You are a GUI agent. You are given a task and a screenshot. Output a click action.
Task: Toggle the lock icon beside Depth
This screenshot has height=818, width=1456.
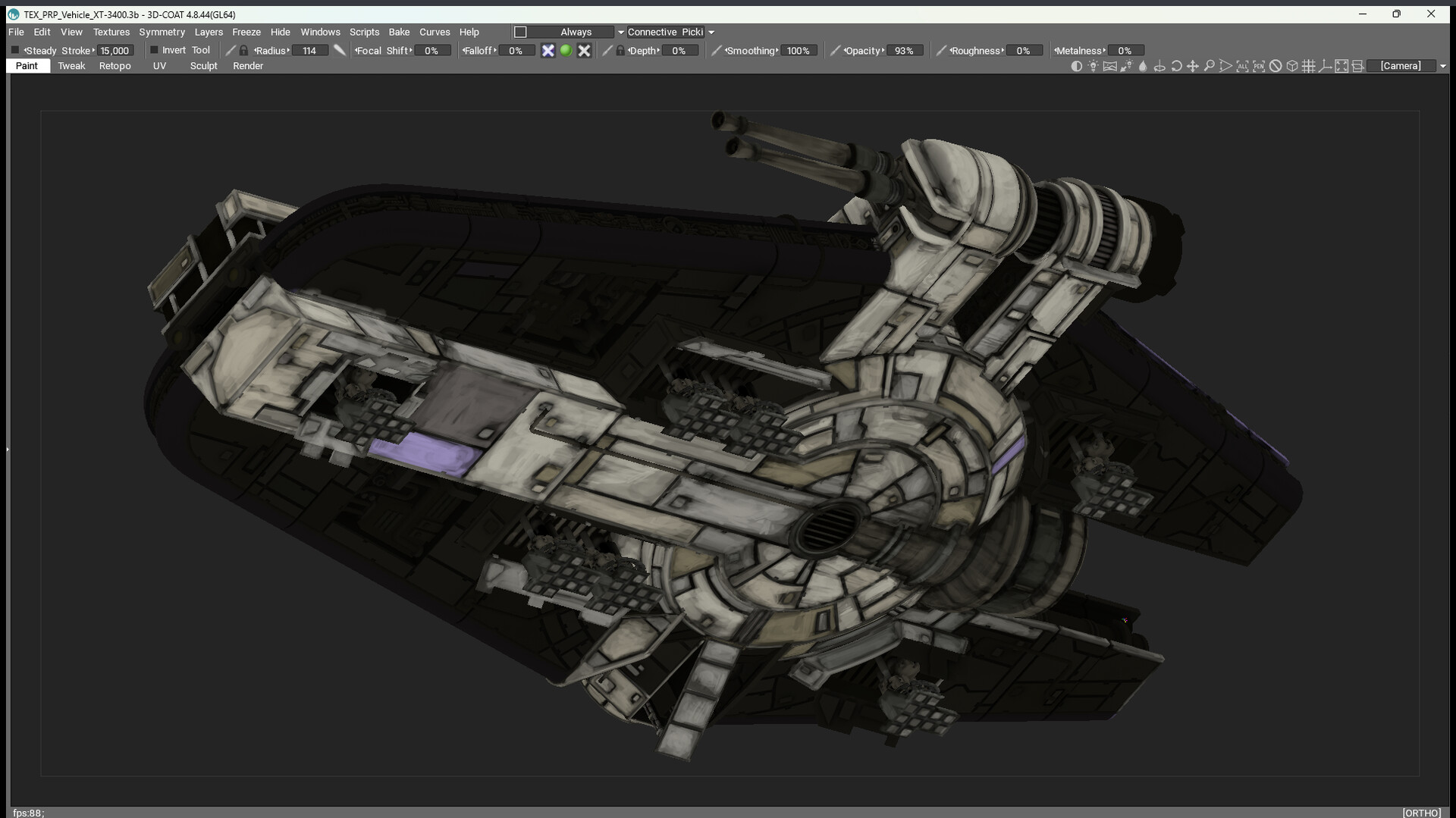point(620,51)
